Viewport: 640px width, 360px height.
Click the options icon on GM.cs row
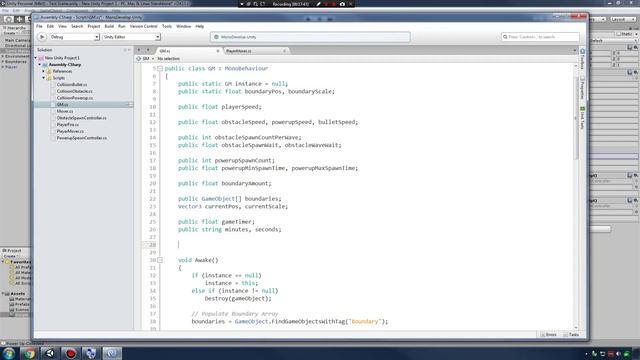coord(130,104)
